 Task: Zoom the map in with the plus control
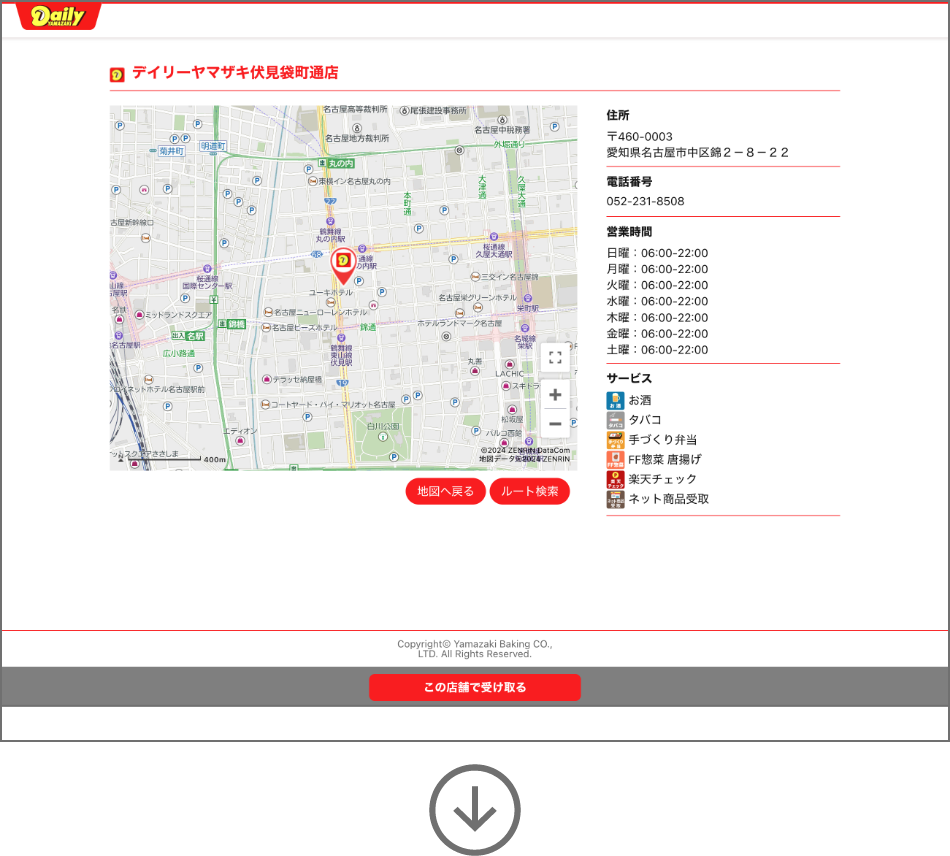555,395
